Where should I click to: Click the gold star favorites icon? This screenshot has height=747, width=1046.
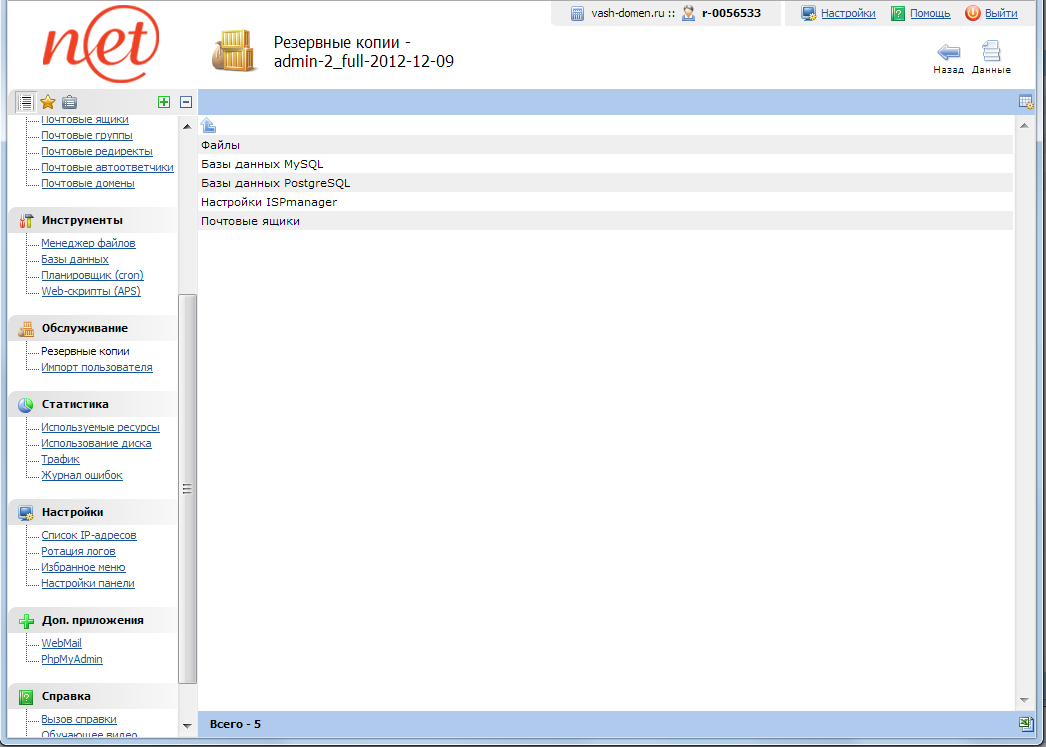pos(47,102)
